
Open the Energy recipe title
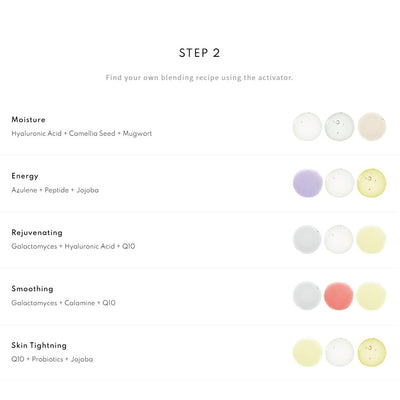coord(25,176)
